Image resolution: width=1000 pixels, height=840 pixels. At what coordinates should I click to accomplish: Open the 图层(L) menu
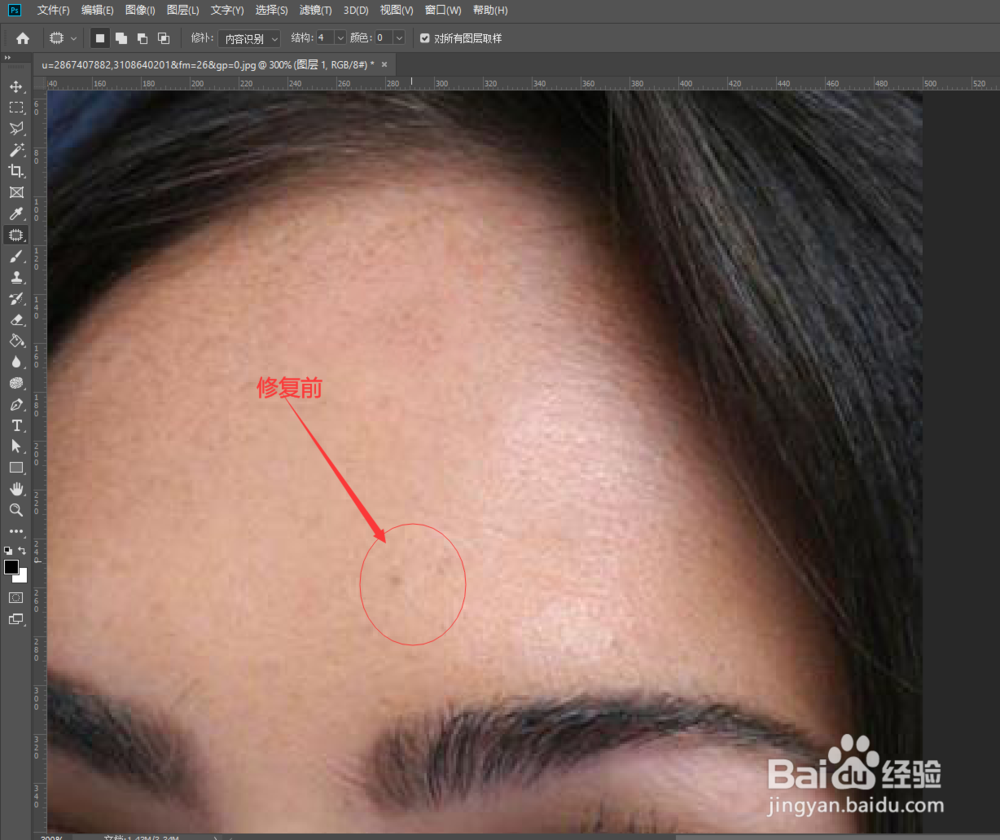coord(183,10)
